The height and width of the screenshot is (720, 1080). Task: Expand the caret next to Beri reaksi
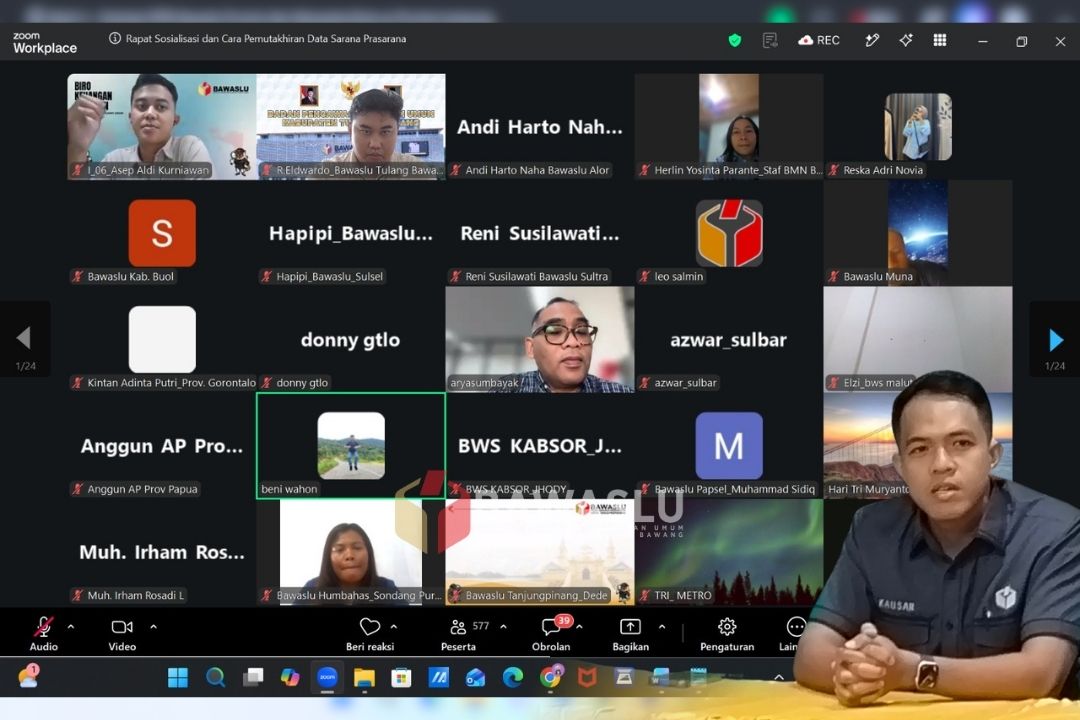click(x=394, y=627)
